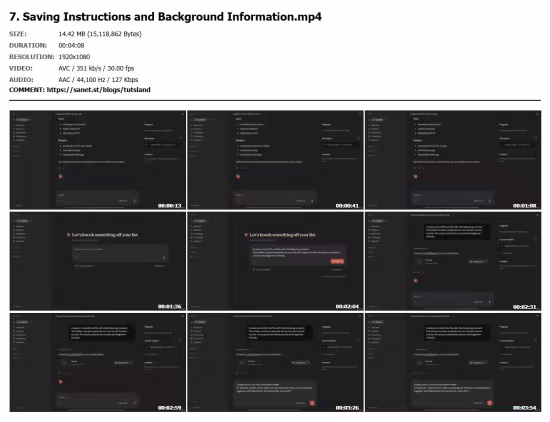Open the video frame stamped 00:01:36
This screenshot has height=422, width=550.
coord(98,261)
